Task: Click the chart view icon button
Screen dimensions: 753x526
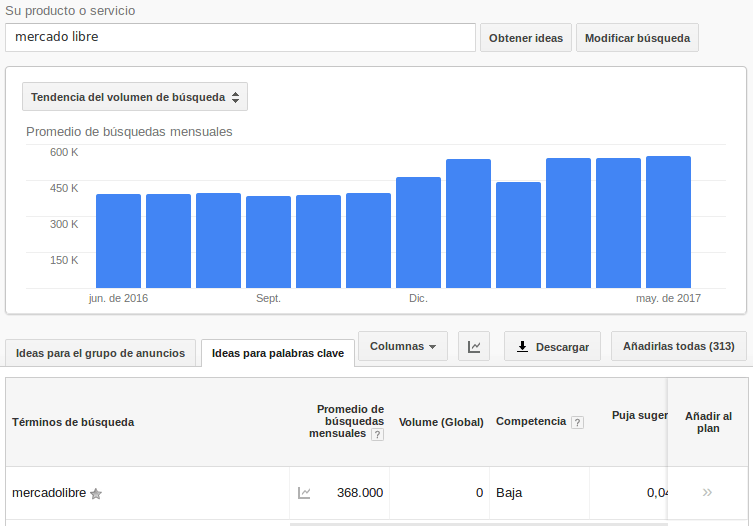Action: [474, 346]
